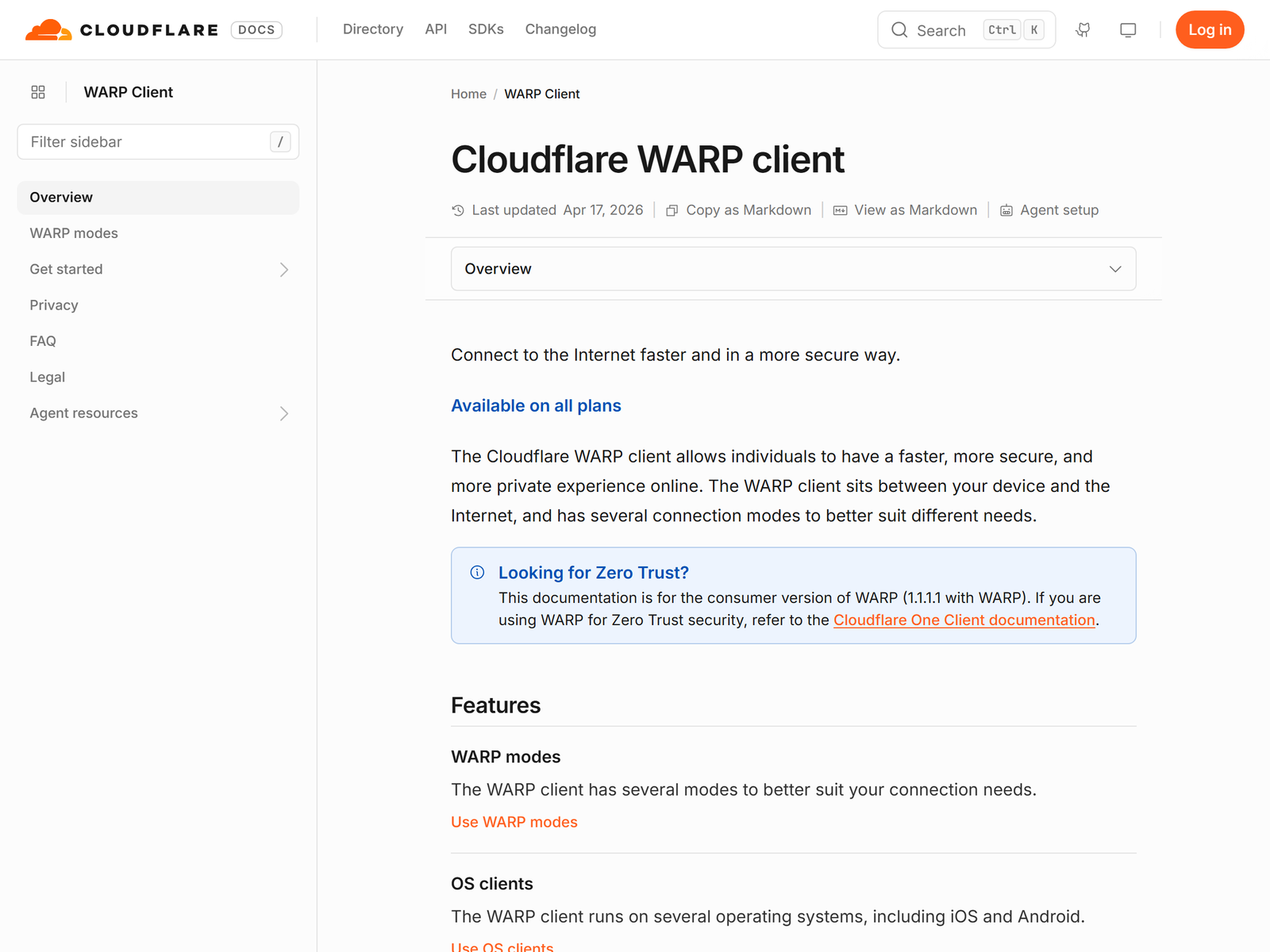This screenshot has width=1270, height=952.
Task: Click the Agent setup robot icon
Action: (1006, 210)
